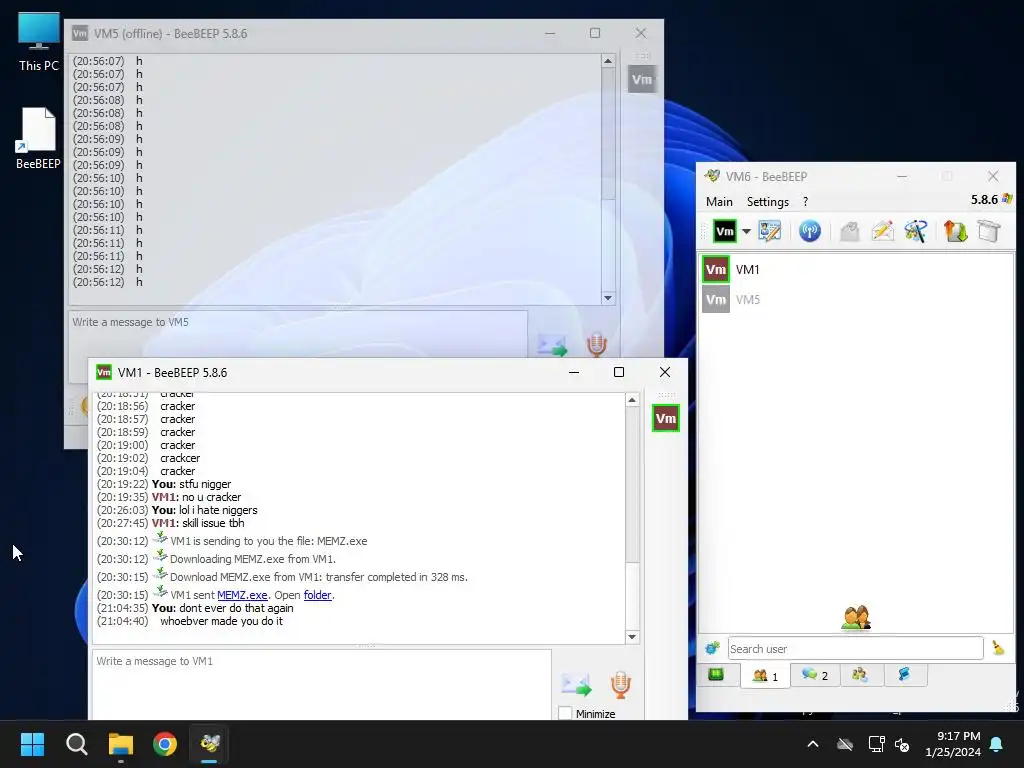
Task: Open the ? help menu
Action: (805, 202)
